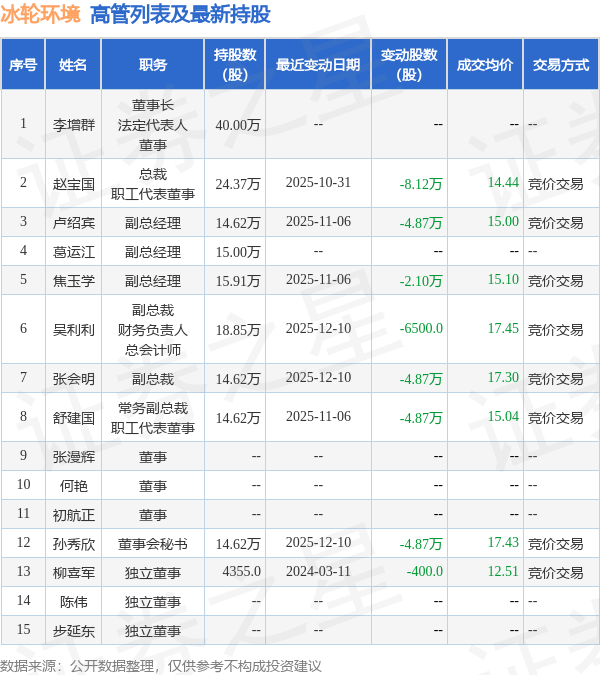The image size is (600, 675).
Task: Click the name 步延东
Action: click(x=74, y=631)
